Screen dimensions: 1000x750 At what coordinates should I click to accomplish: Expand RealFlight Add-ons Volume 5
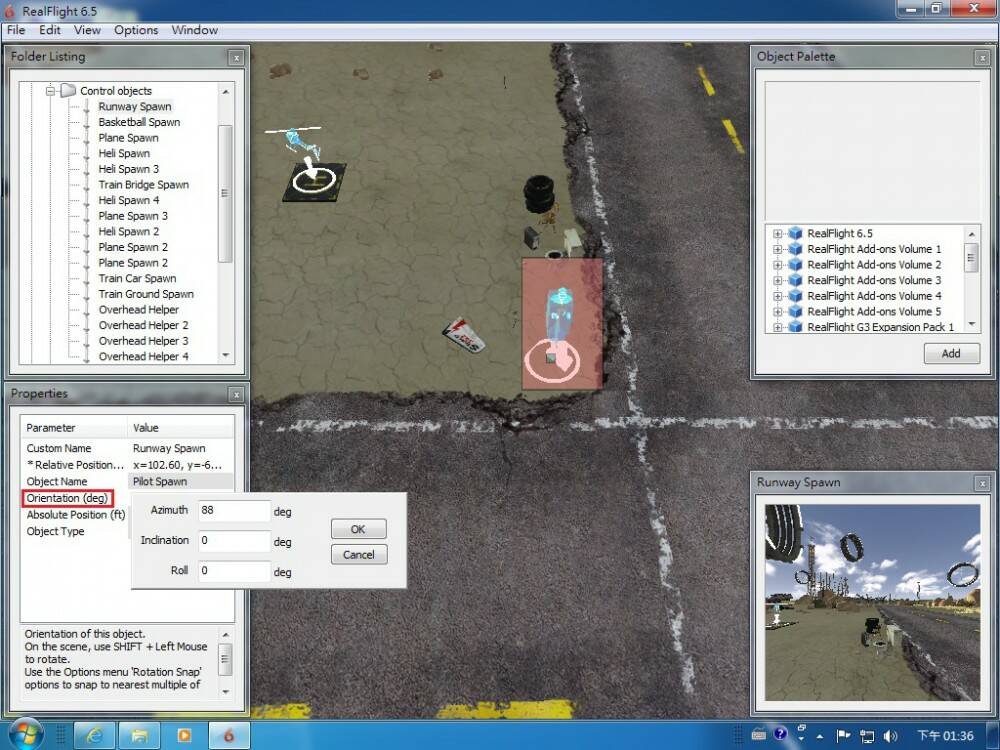point(777,312)
